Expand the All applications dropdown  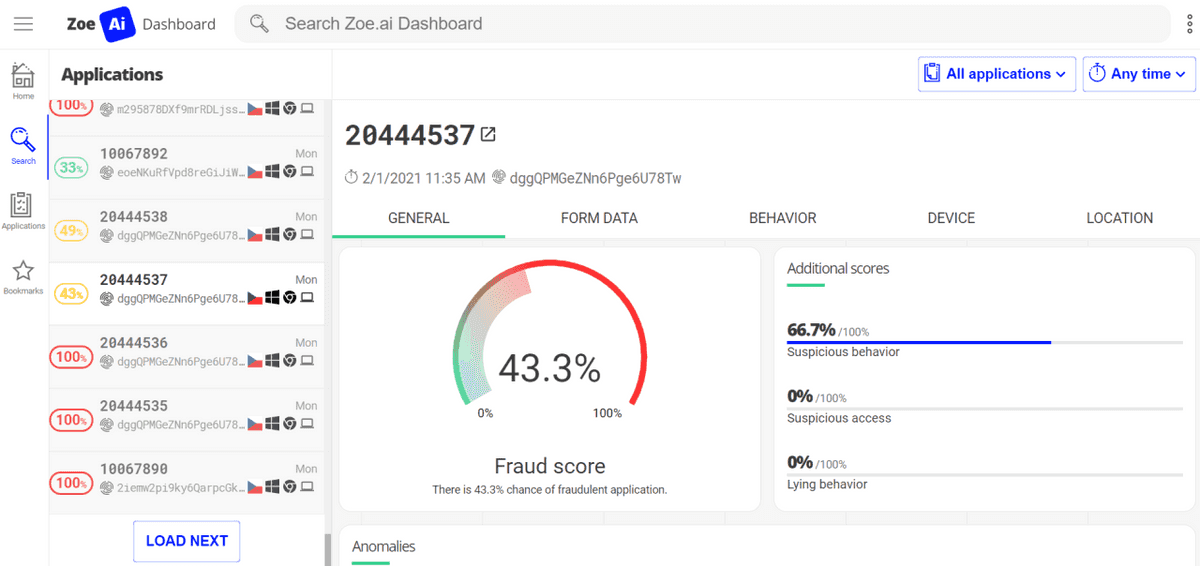click(x=996, y=74)
